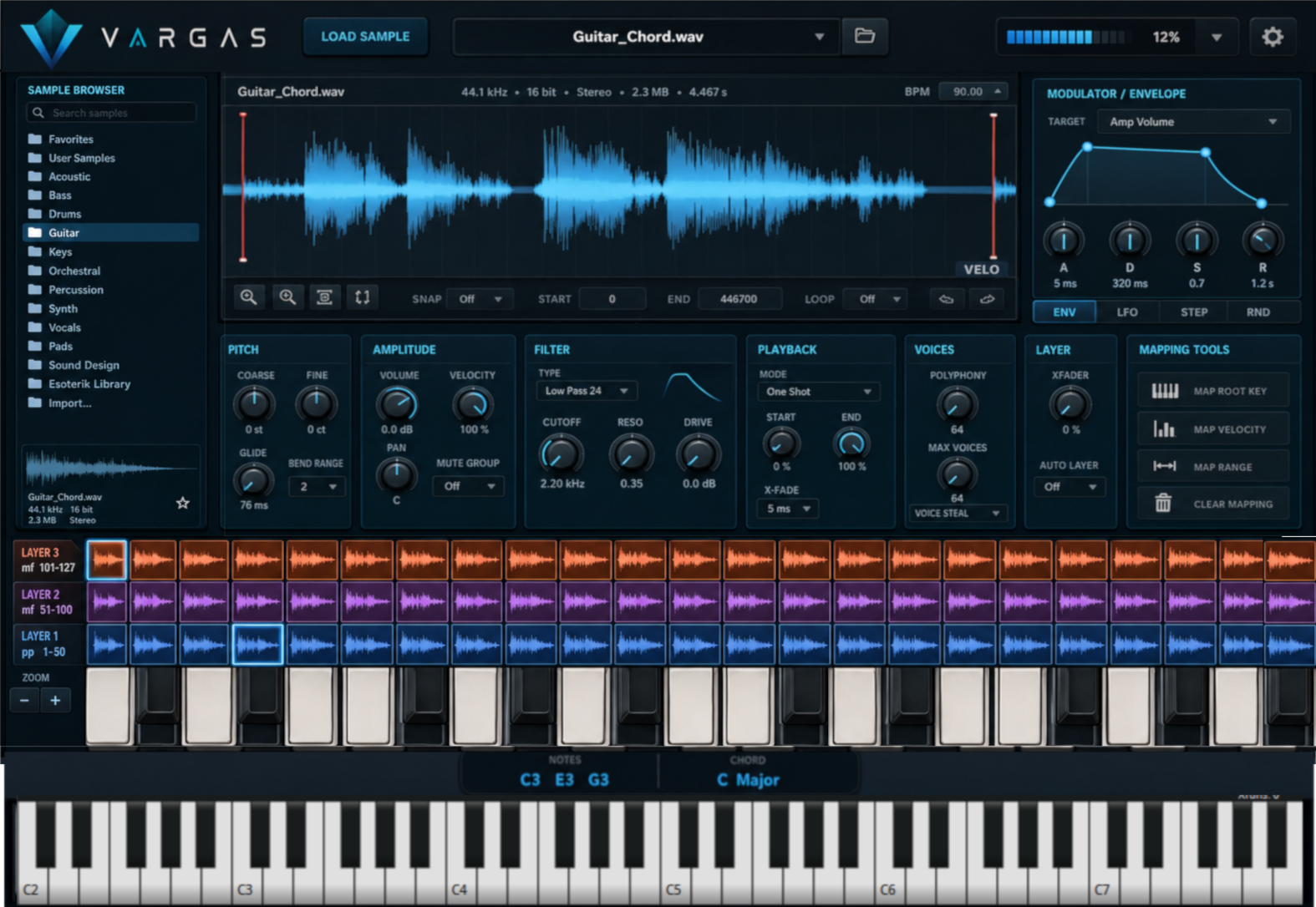Click the Polyphony knob
The height and width of the screenshot is (907, 1316).
pyautogui.click(x=957, y=404)
